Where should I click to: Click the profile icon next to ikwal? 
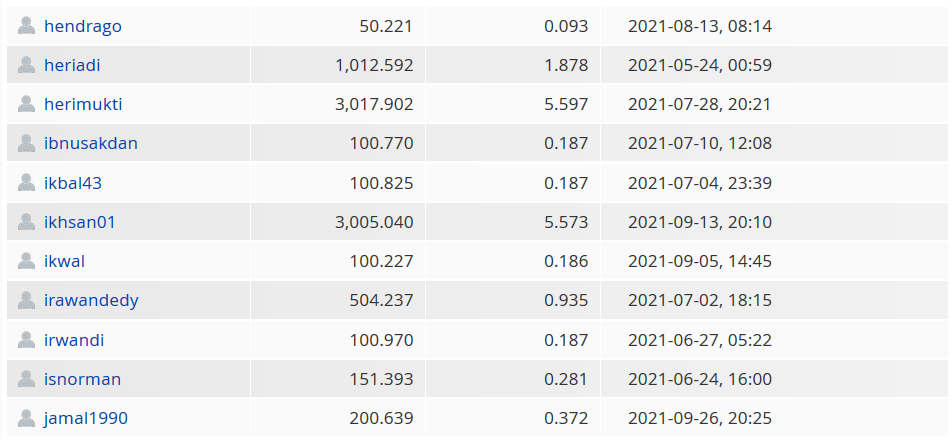tap(26, 261)
